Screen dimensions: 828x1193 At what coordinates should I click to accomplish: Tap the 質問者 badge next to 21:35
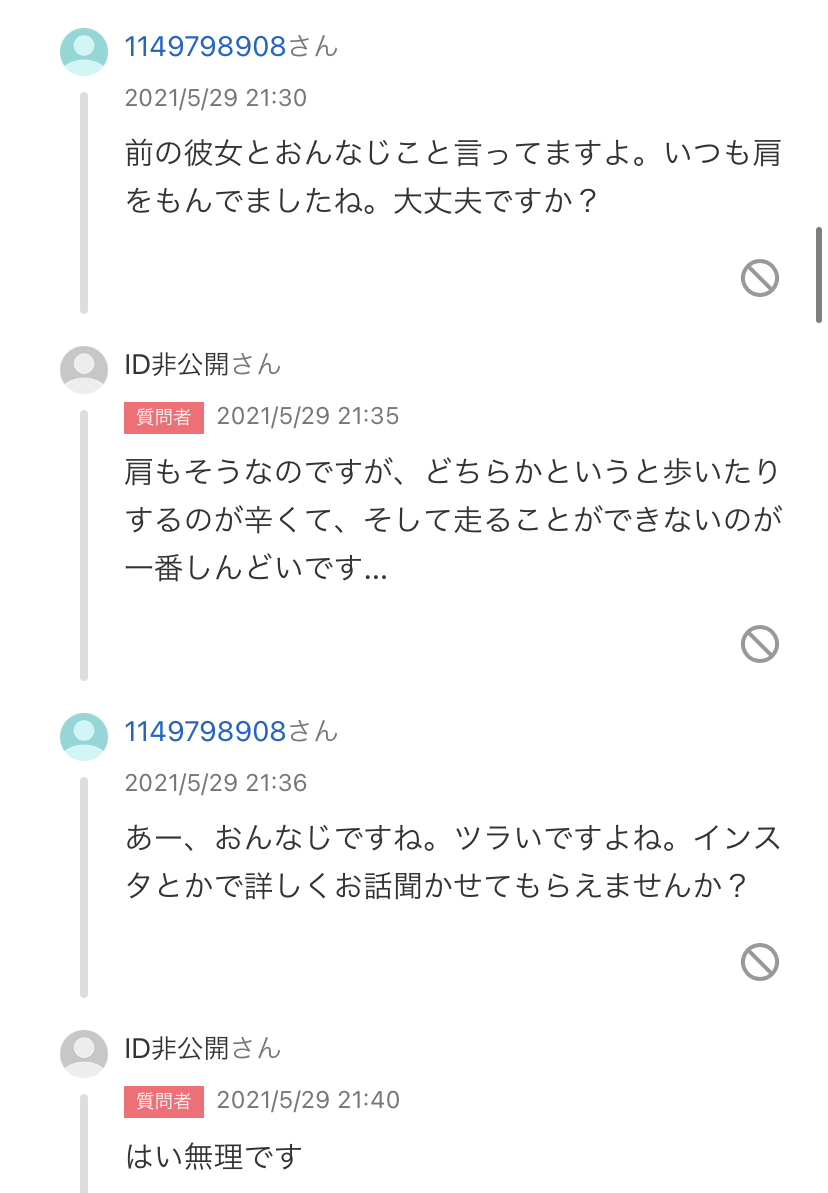click(164, 417)
